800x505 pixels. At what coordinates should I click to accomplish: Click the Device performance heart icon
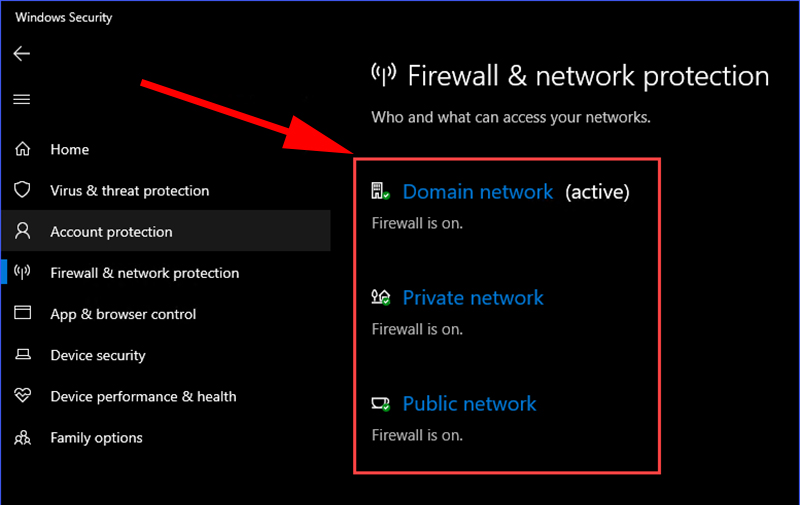tap(22, 395)
